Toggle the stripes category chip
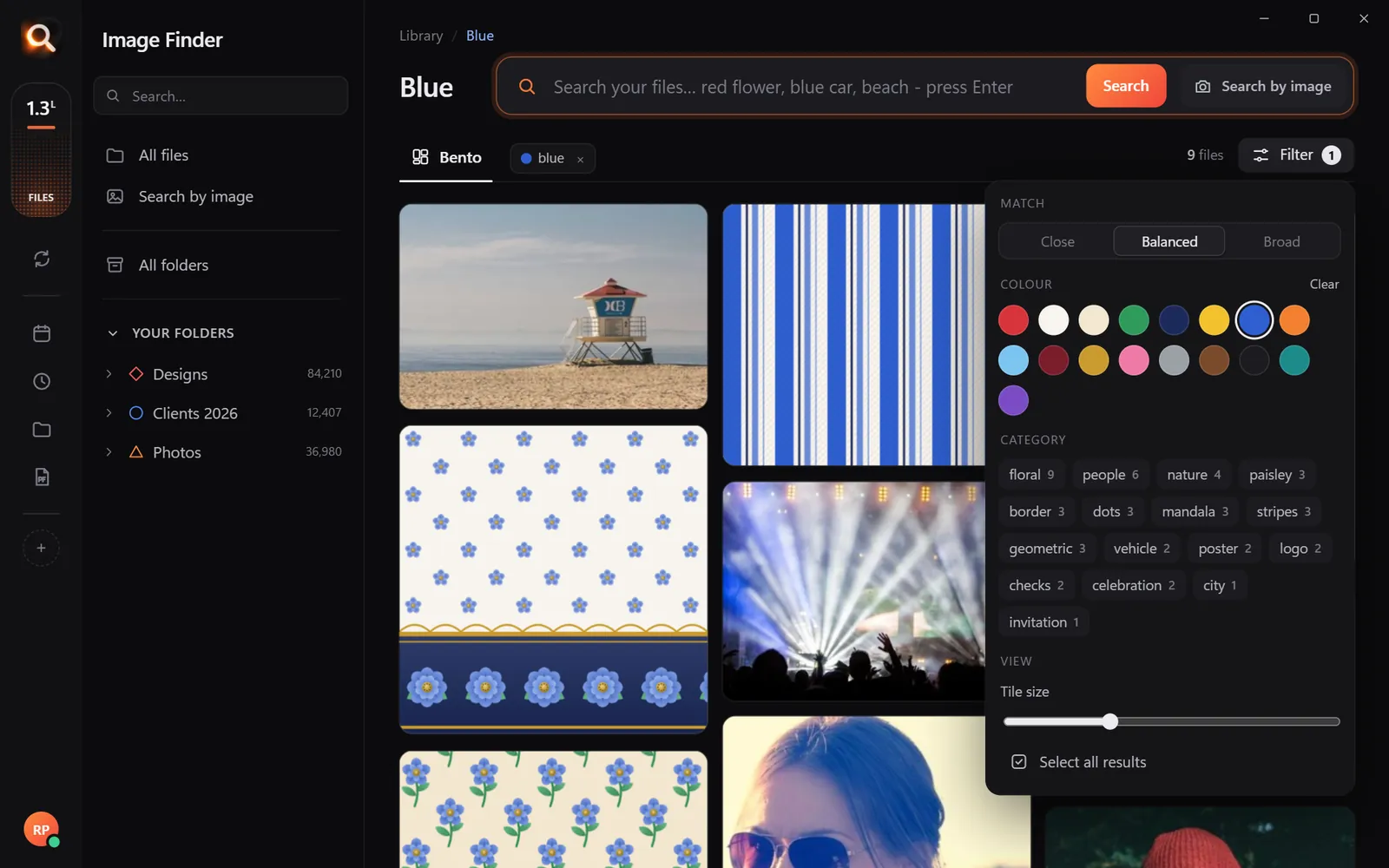 1283,512
